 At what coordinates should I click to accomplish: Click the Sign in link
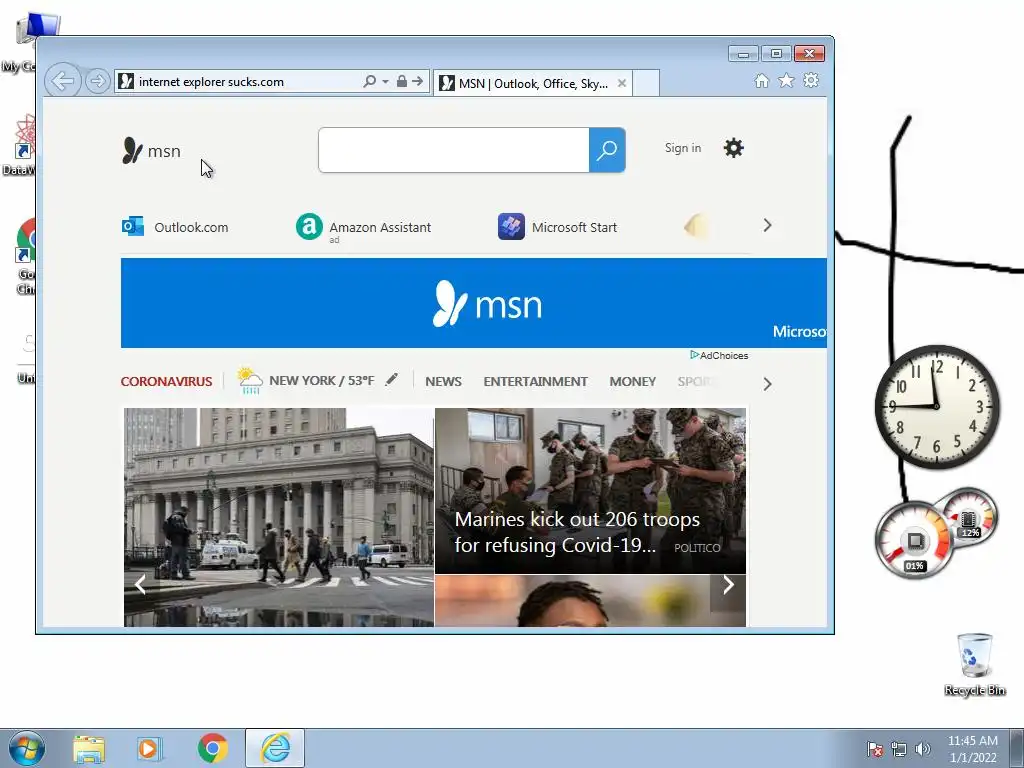(x=683, y=148)
